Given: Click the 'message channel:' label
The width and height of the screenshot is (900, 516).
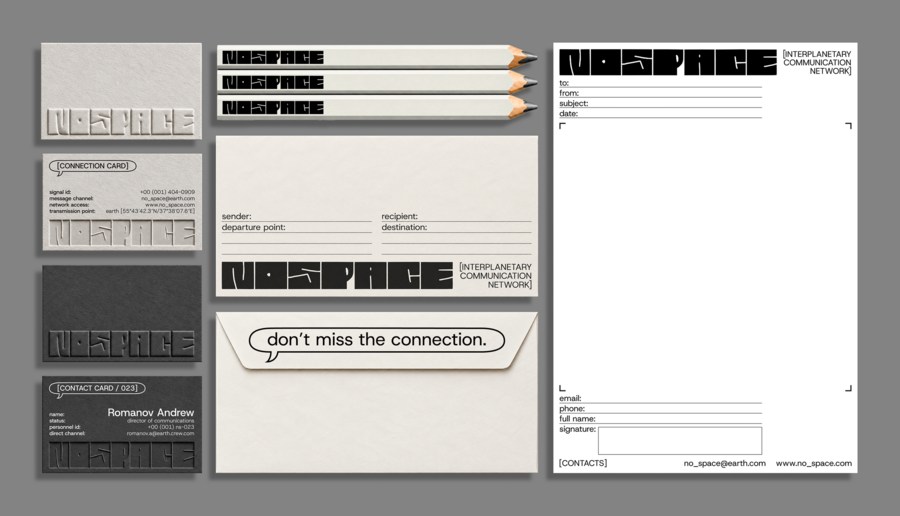Looking at the screenshot, I should [71, 199].
